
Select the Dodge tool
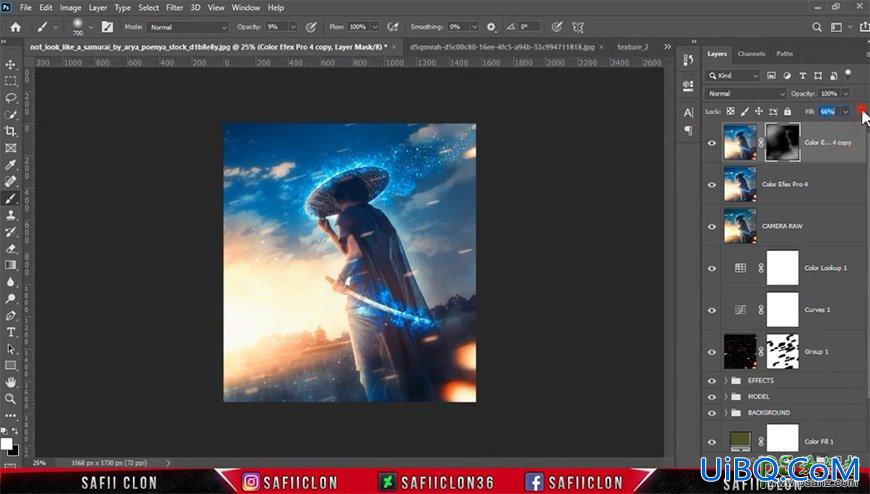(10, 299)
